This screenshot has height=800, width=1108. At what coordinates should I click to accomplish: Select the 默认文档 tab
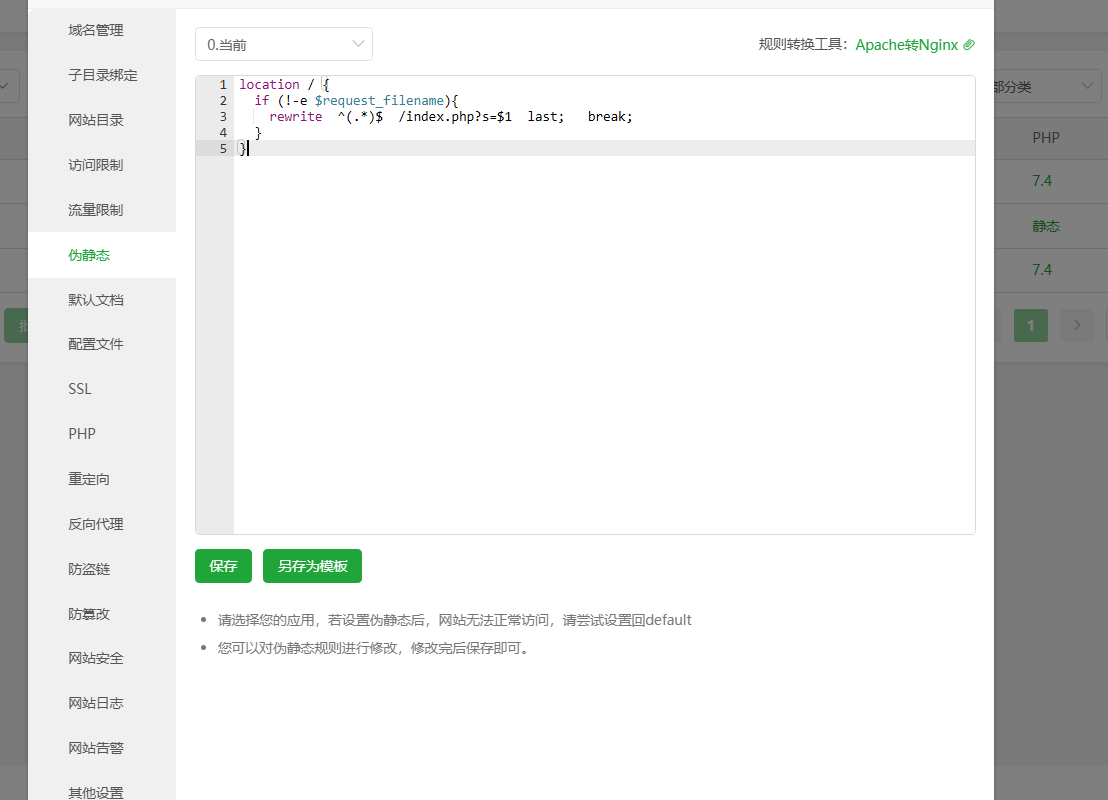96,300
